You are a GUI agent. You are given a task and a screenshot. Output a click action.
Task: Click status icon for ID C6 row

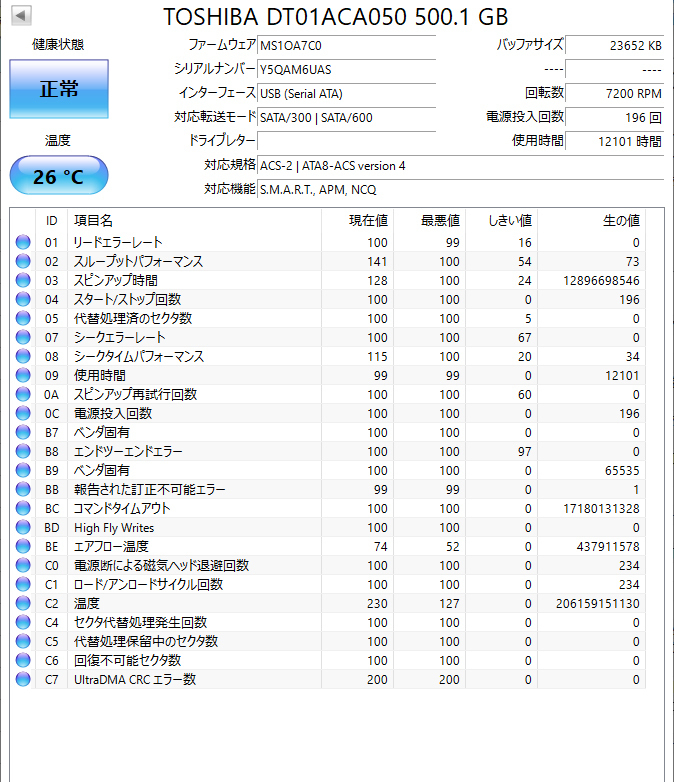23,660
